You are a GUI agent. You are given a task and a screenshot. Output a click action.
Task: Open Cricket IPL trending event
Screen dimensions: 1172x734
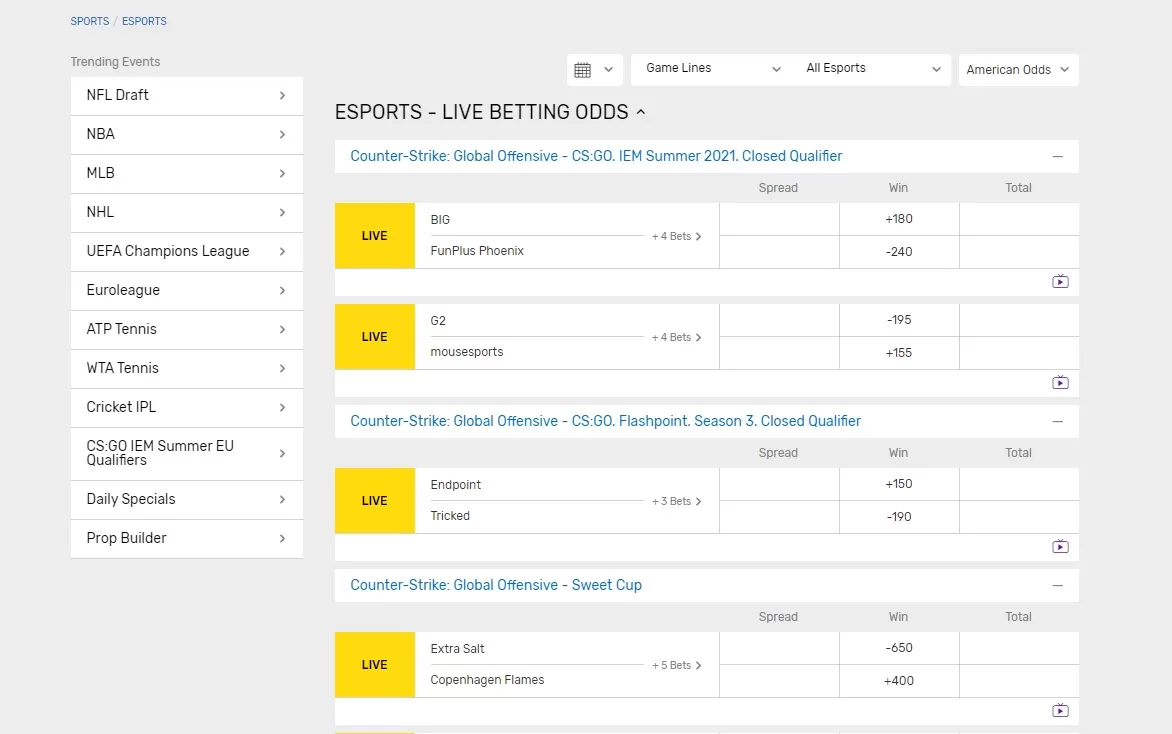point(187,407)
